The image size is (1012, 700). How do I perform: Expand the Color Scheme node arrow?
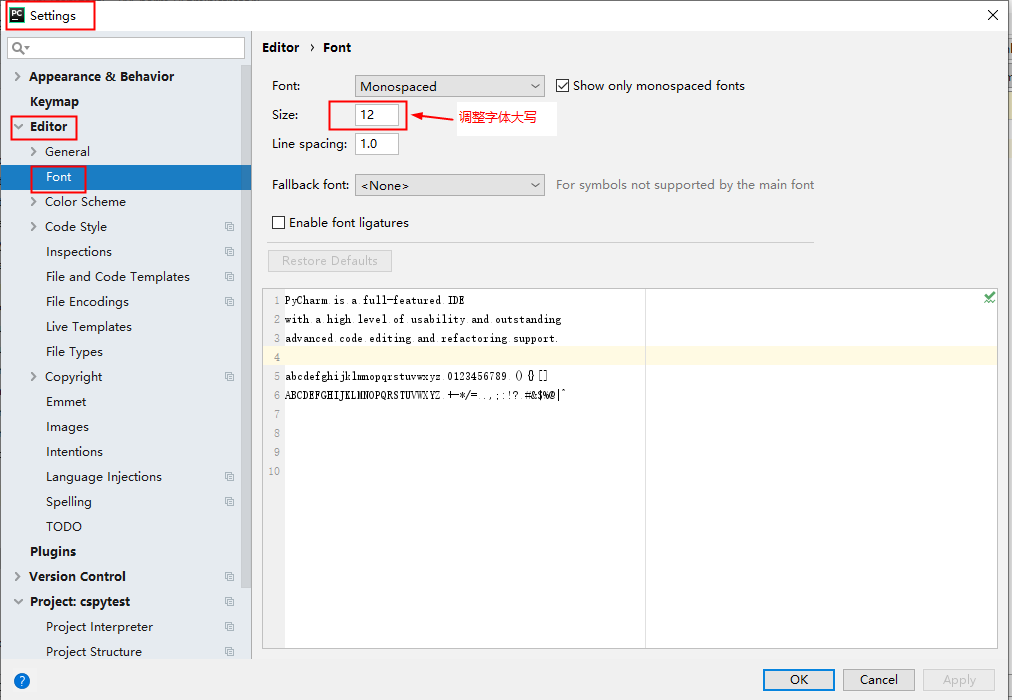[34, 202]
